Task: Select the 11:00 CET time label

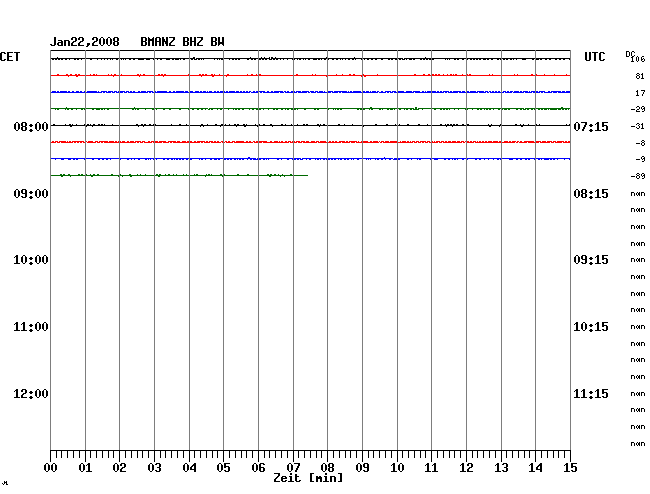Action: pos(31,327)
